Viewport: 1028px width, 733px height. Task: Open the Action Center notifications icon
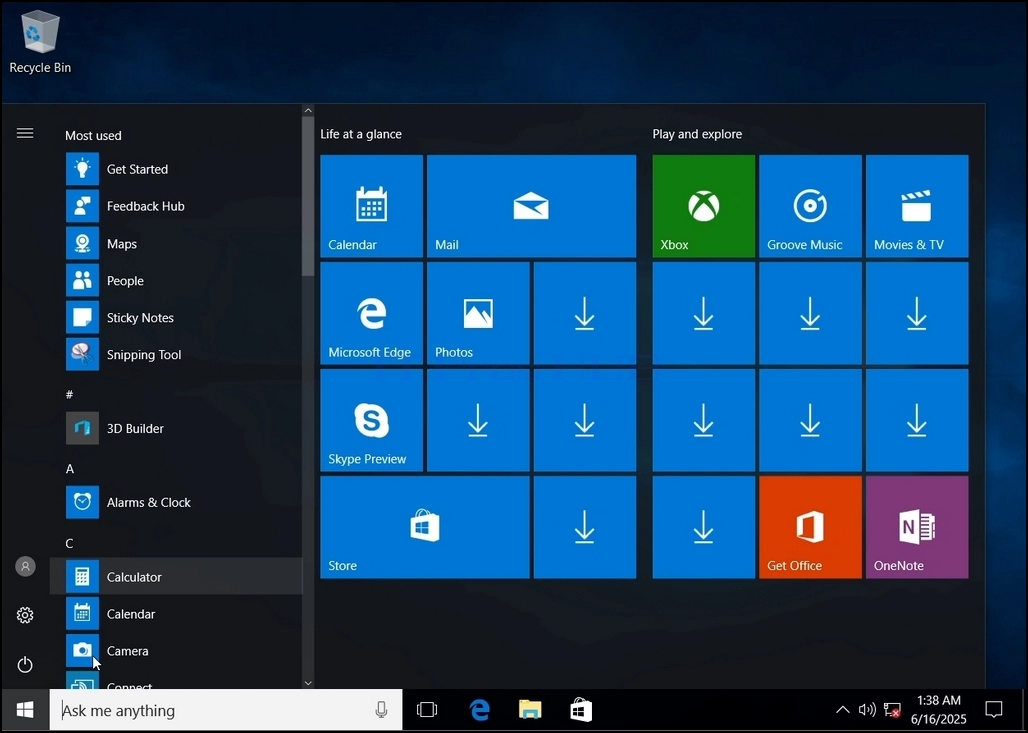[x=994, y=710]
